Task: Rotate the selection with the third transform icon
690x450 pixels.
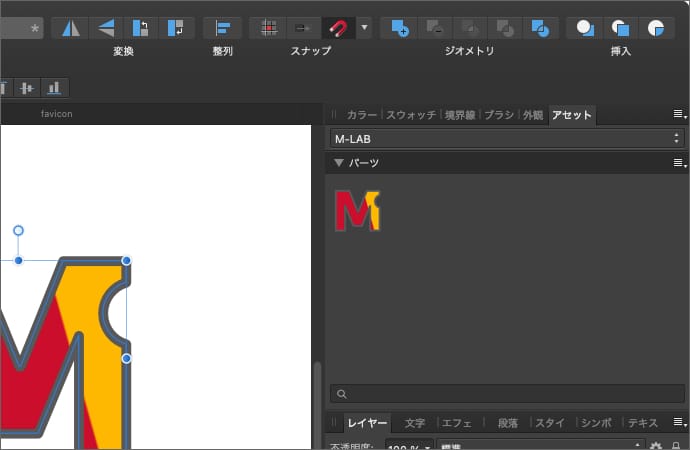Action: pyautogui.click(x=141, y=28)
